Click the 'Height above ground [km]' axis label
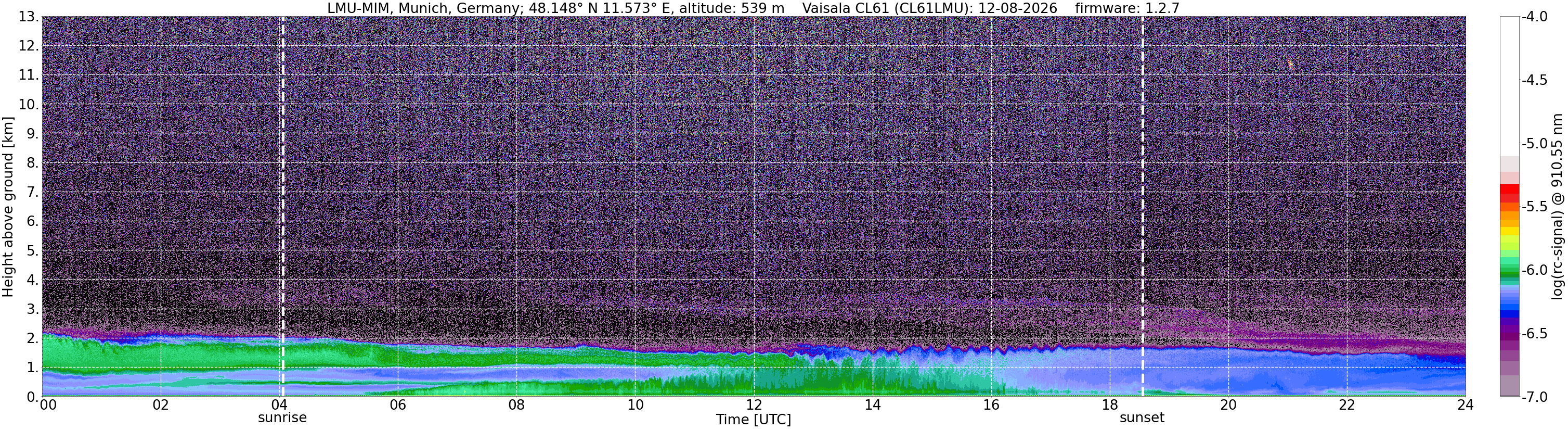The height and width of the screenshot is (430, 1568). tap(8, 207)
